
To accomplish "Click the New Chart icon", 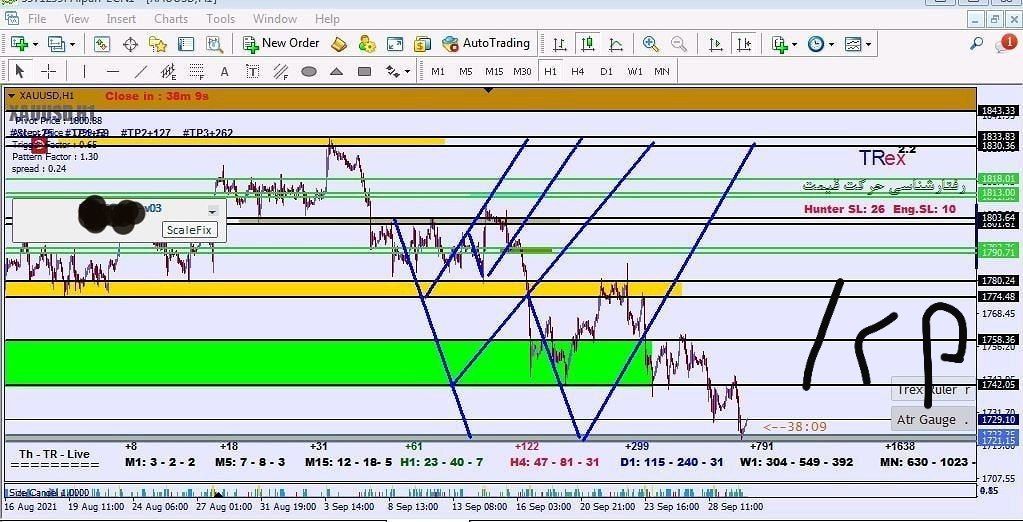I will (x=18, y=44).
